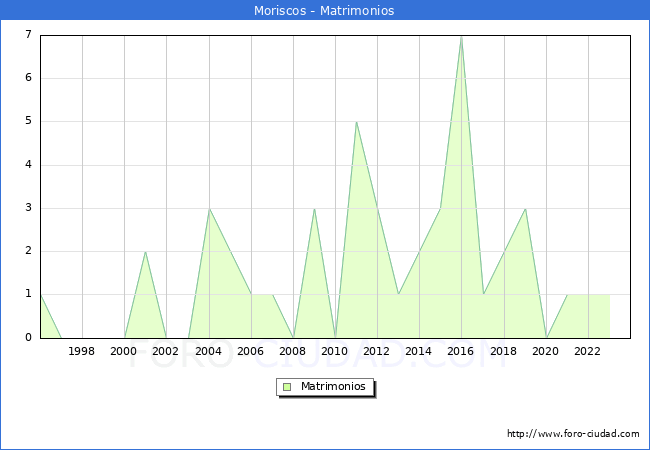The height and width of the screenshot is (450, 650).
Task: Click the x-axis label 2016
Action: 461,351
